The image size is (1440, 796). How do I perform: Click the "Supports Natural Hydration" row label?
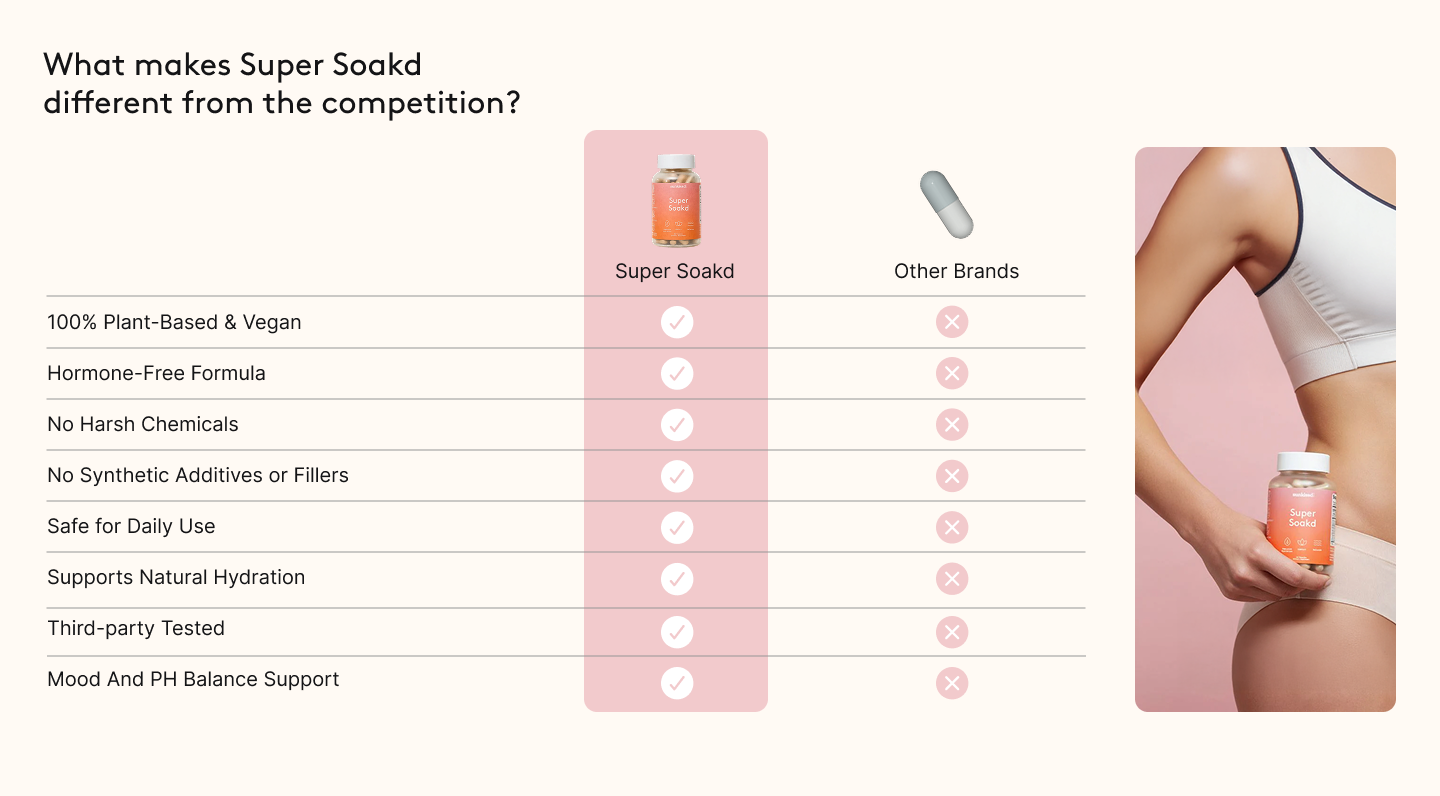pos(176,577)
